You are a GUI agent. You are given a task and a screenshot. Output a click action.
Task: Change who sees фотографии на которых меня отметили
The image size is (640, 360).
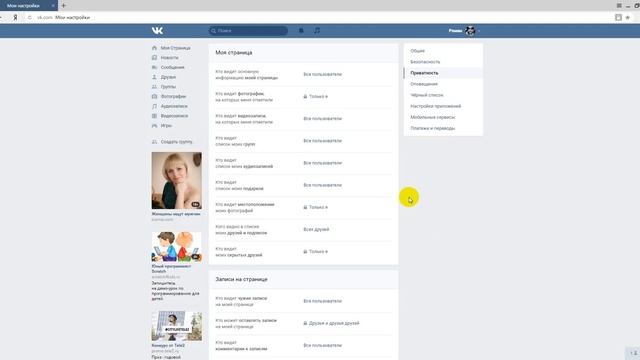(316, 96)
